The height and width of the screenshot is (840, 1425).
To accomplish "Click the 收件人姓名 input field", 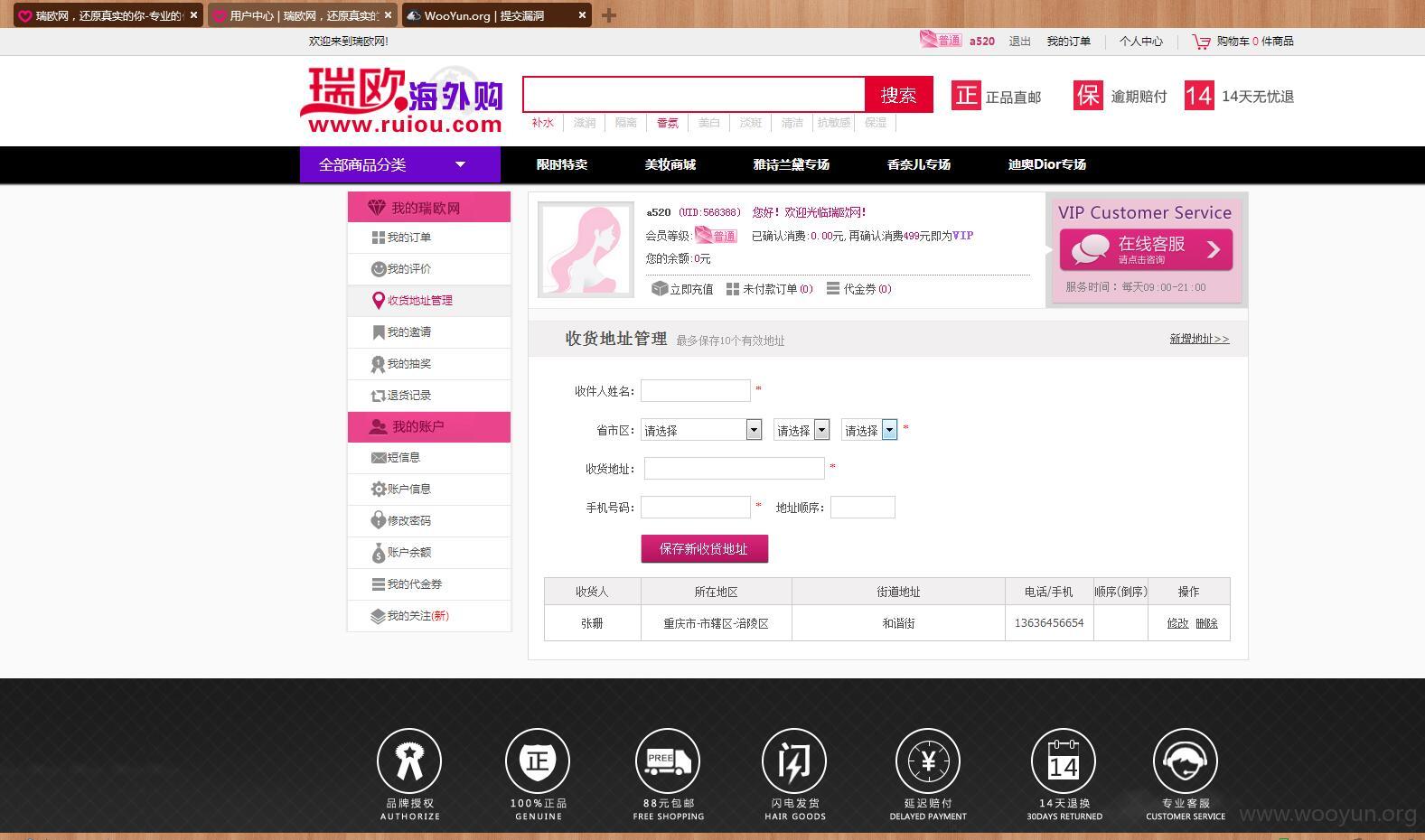I will tap(696, 390).
